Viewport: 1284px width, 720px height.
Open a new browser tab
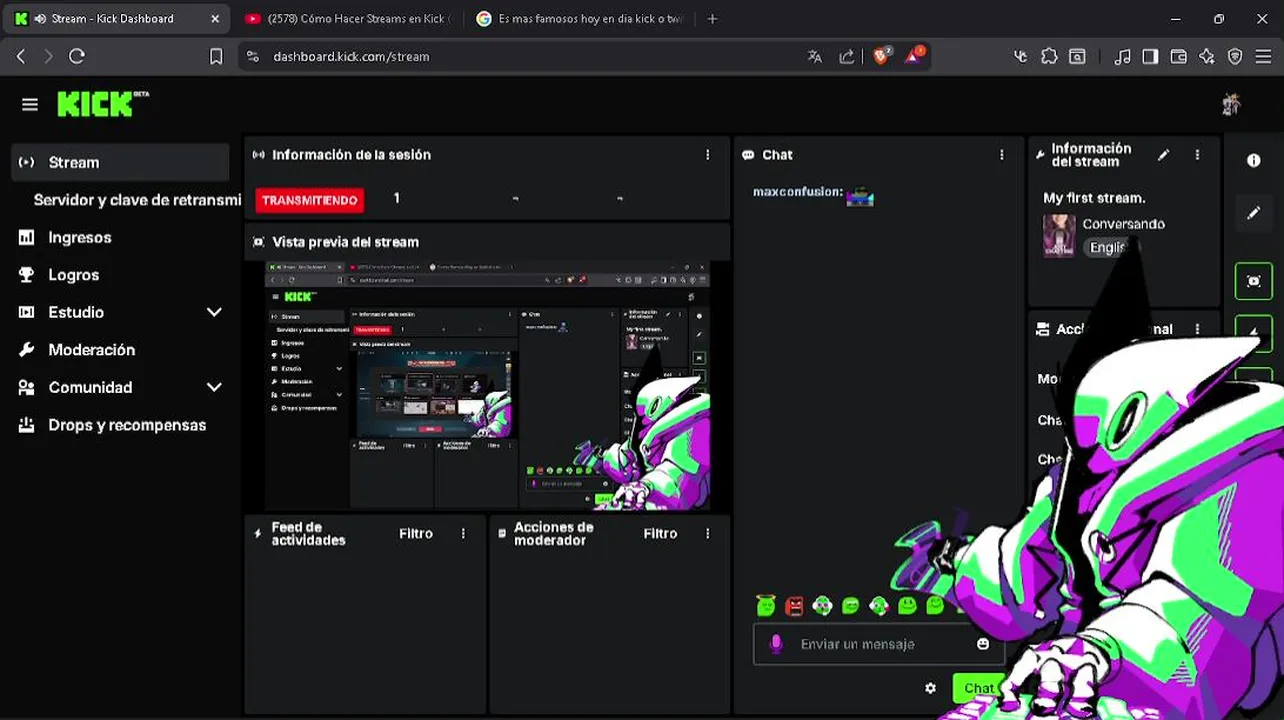click(x=712, y=18)
